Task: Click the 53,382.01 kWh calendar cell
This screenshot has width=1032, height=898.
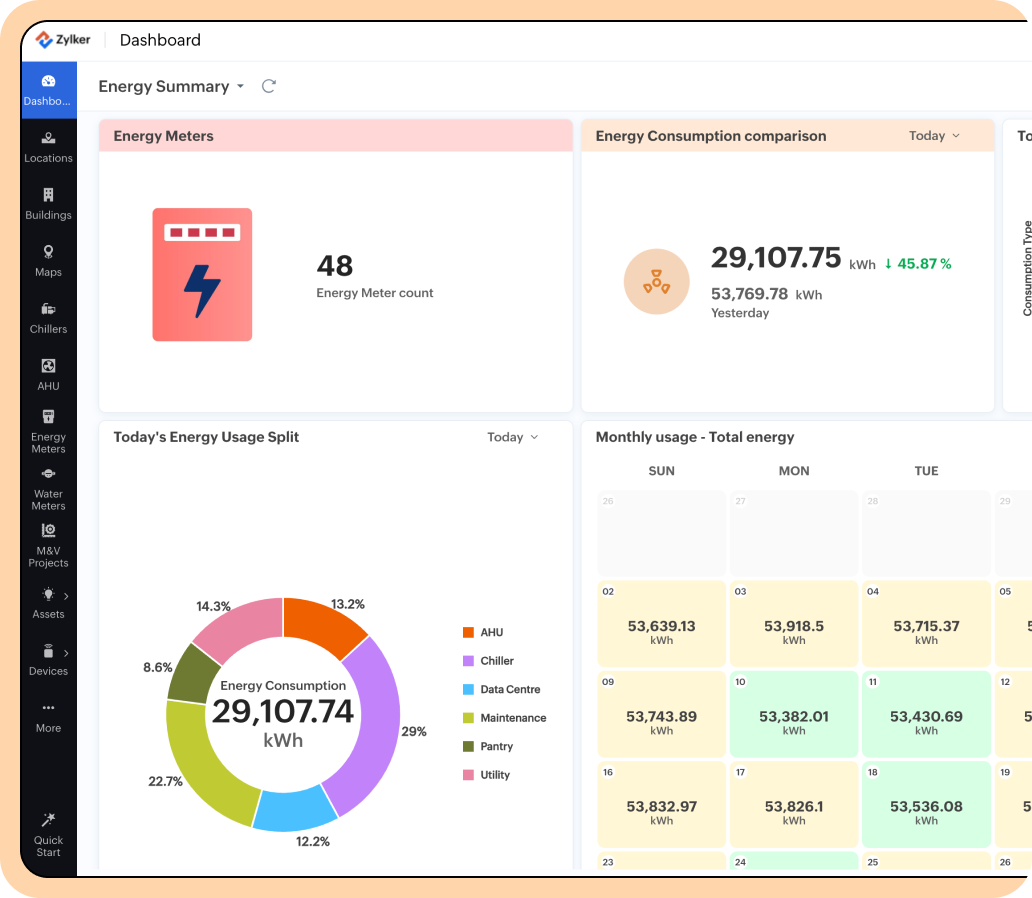Action: (793, 714)
